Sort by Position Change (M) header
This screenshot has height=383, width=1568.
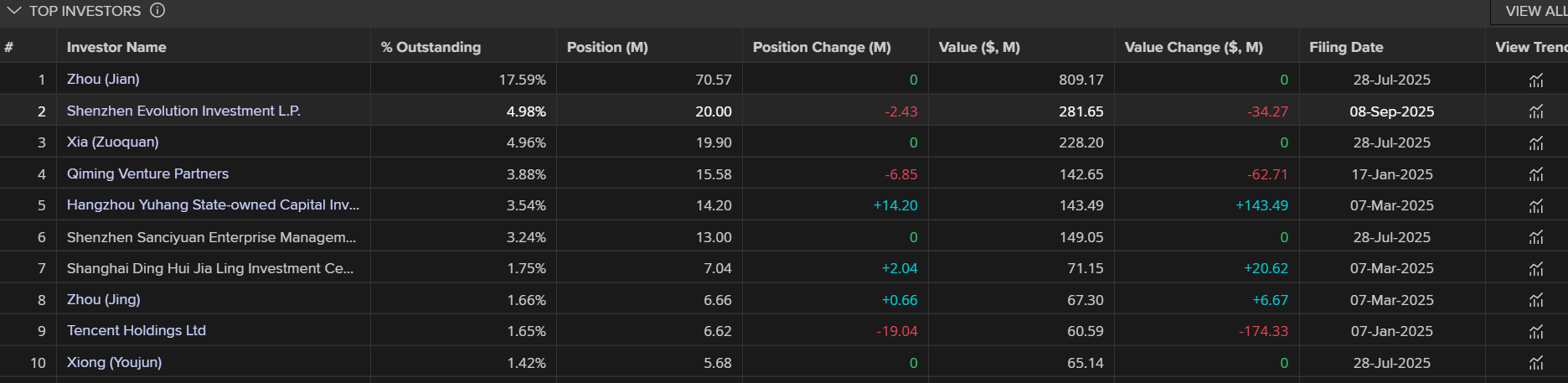822,47
